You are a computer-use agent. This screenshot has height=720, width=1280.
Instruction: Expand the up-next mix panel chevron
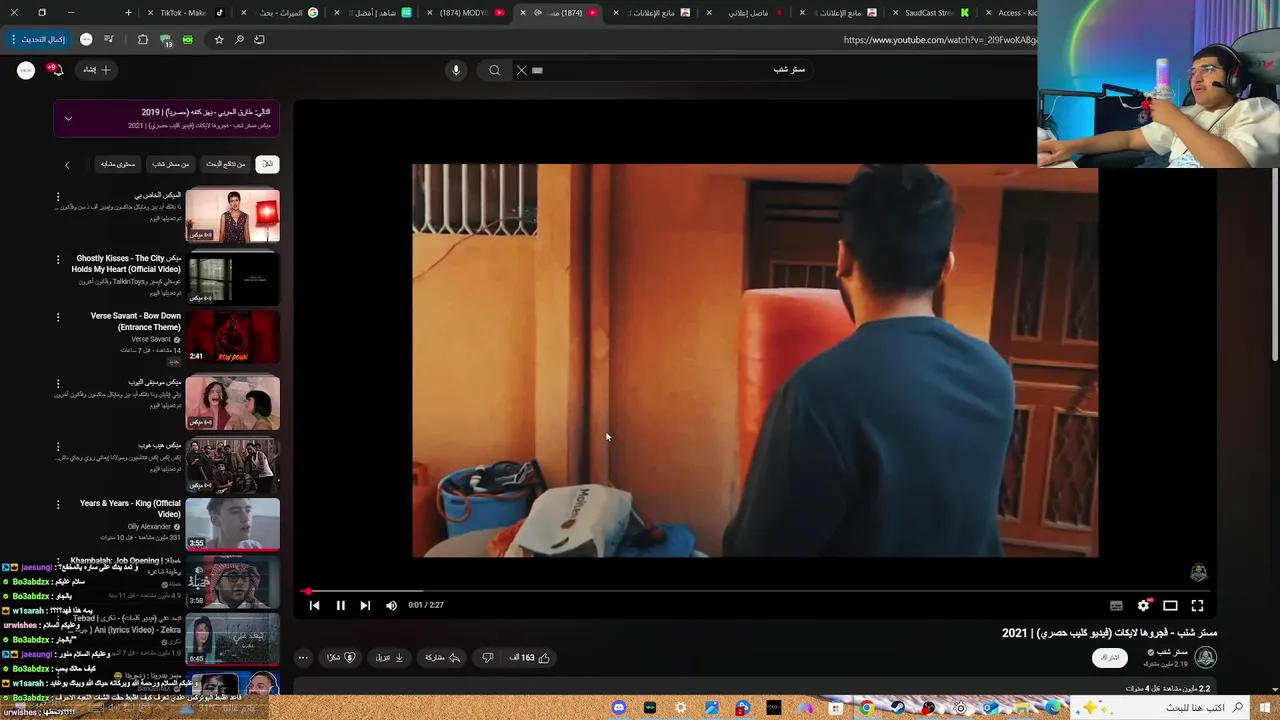tap(68, 118)
